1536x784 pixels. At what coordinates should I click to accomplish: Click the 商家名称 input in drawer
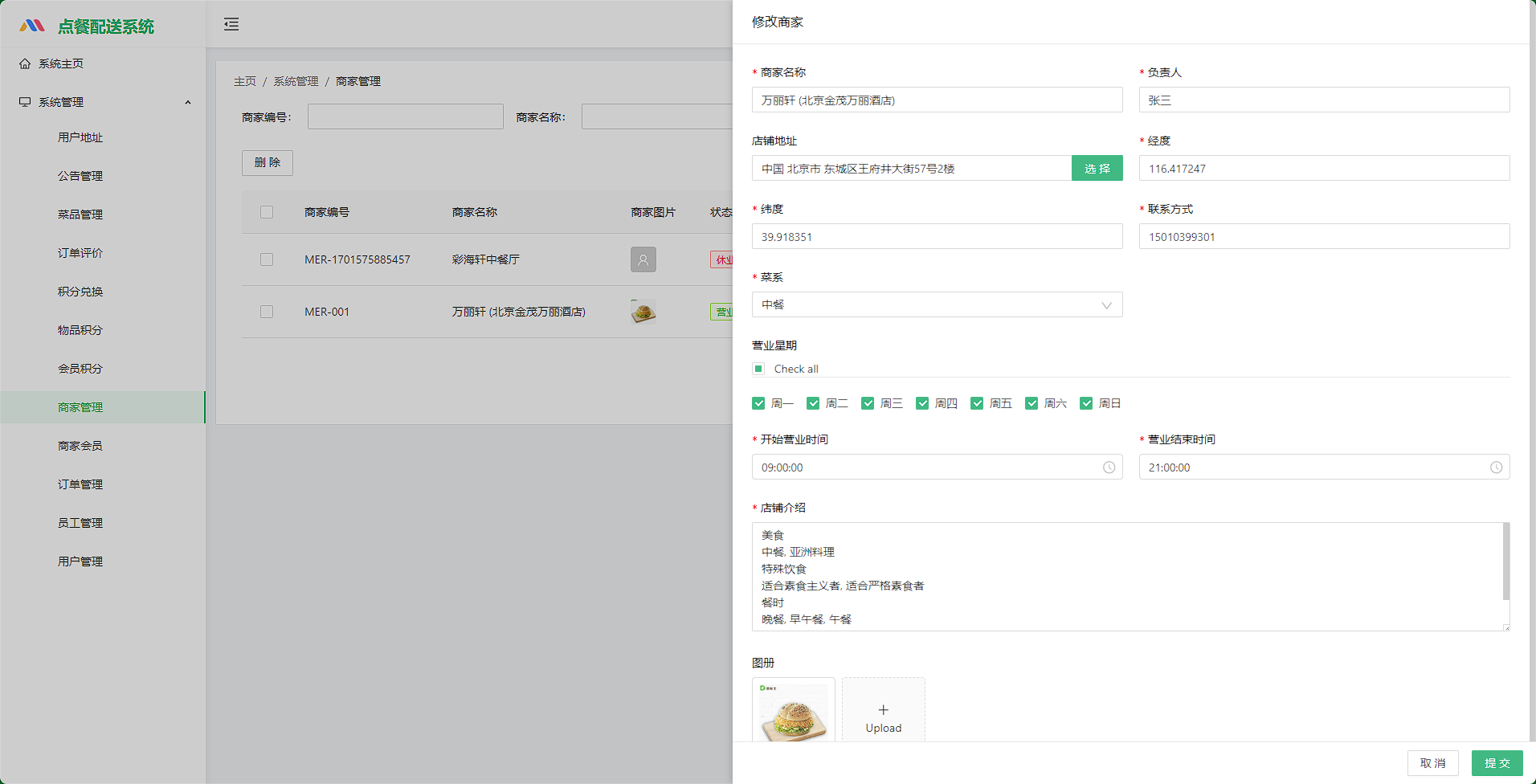tap(938, 100)
